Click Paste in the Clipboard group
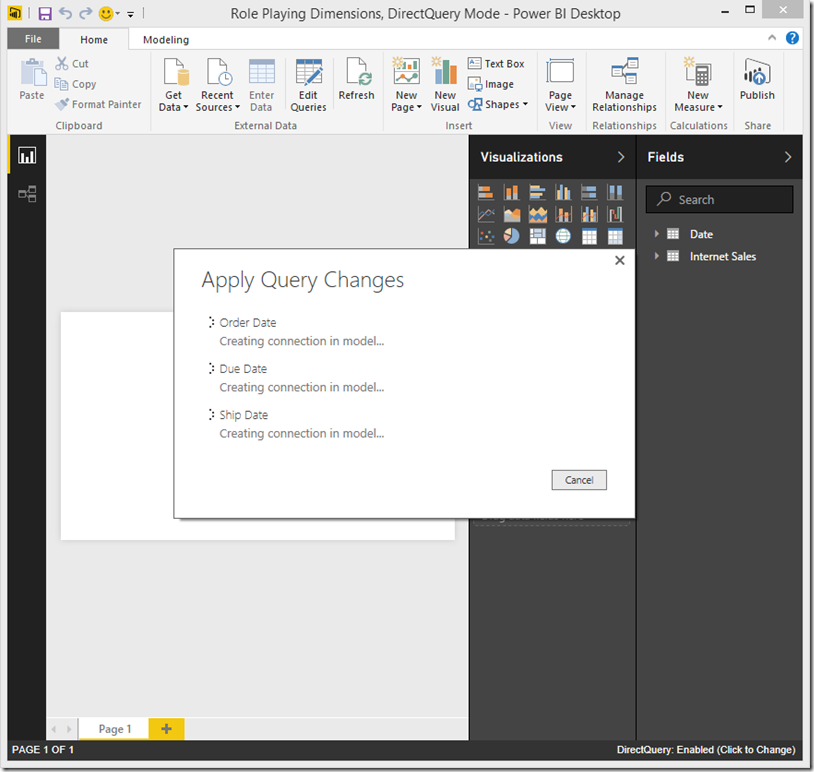The image size is (814, 772). pos(32,79)
